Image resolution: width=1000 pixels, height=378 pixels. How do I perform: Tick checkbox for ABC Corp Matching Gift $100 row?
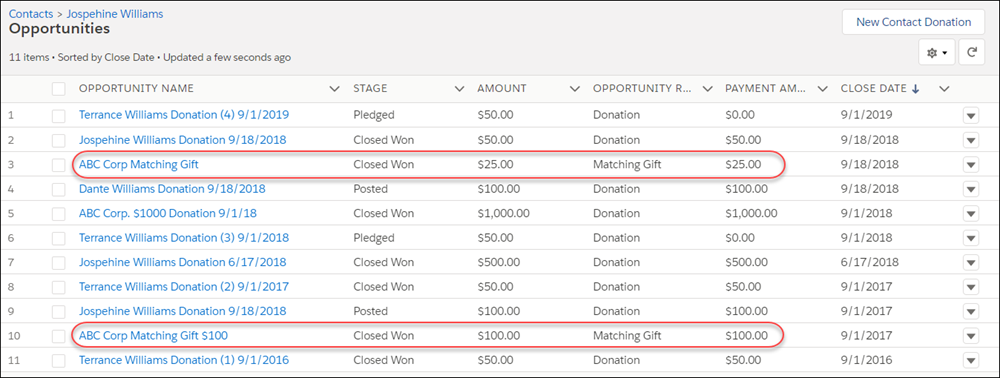tap(59, 336)
